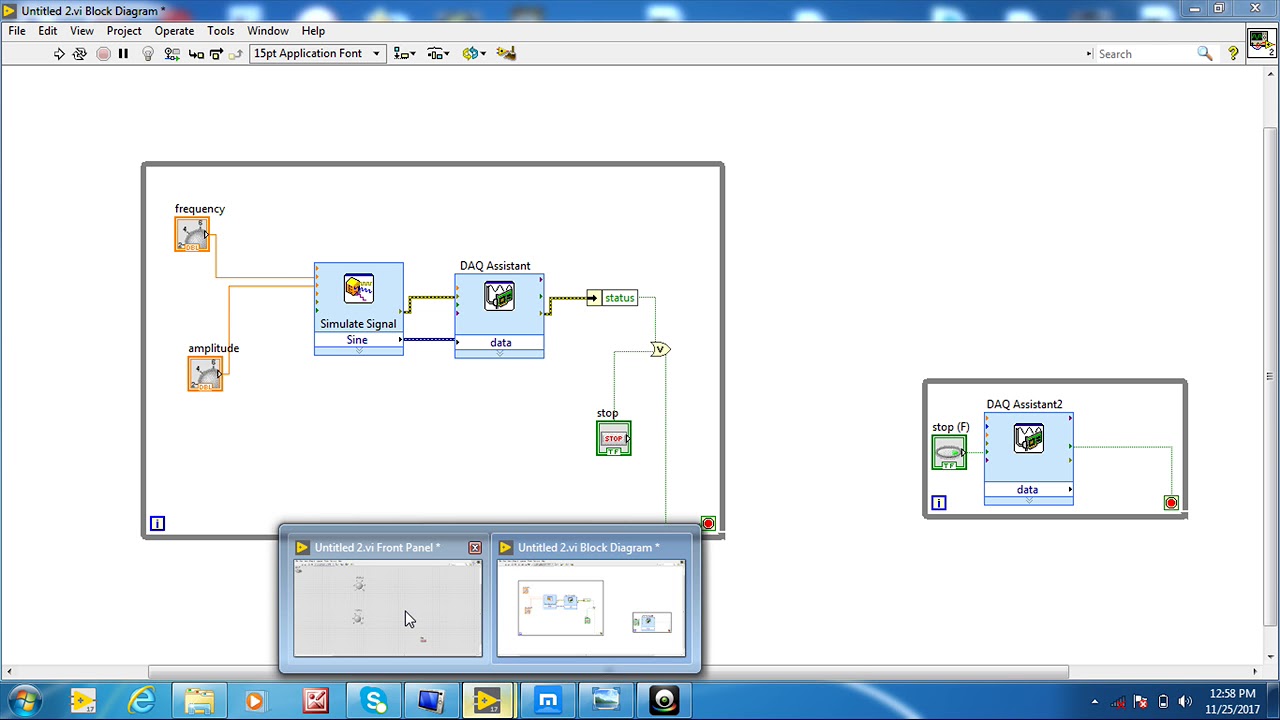Expand the Simulate Signal bottom chevron
The height and width of the screenshot is (720, 1280).
click(x=358, y=351)
